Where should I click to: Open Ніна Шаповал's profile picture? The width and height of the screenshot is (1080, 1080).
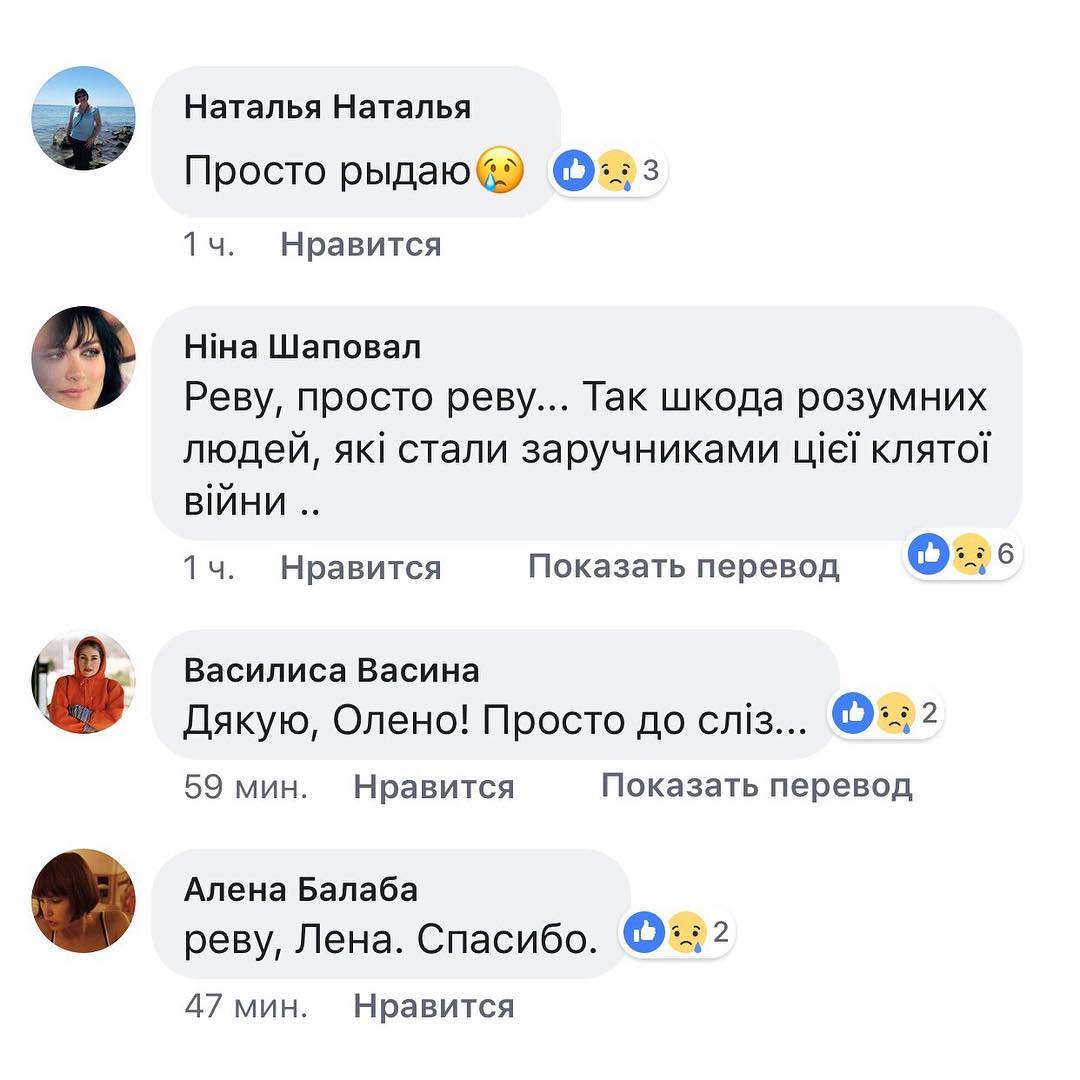tap(84, 358)
